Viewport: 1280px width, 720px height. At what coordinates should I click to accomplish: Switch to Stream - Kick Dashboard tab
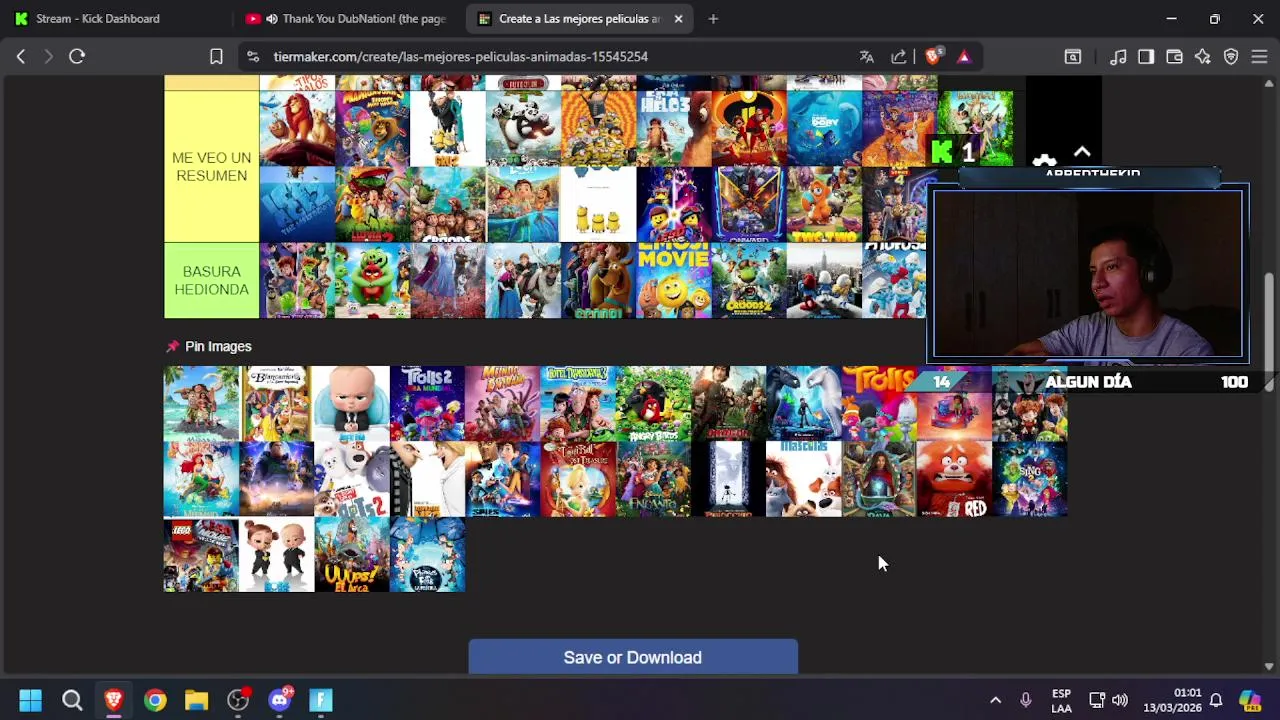98,19
